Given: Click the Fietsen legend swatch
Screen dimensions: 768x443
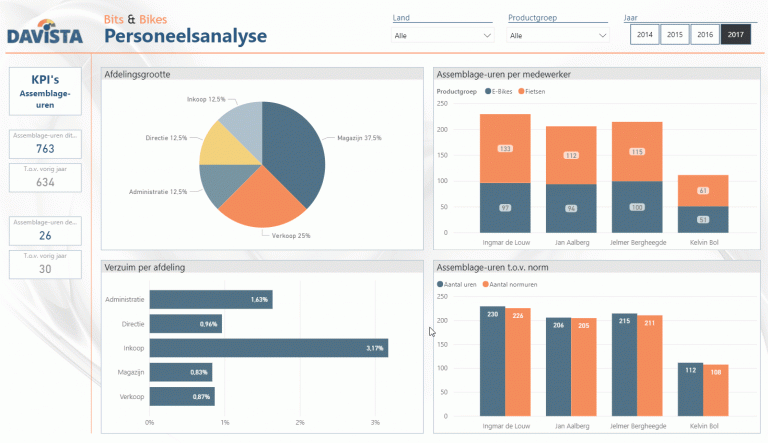Looking at the screenshot, I should (x=521, y=91).
